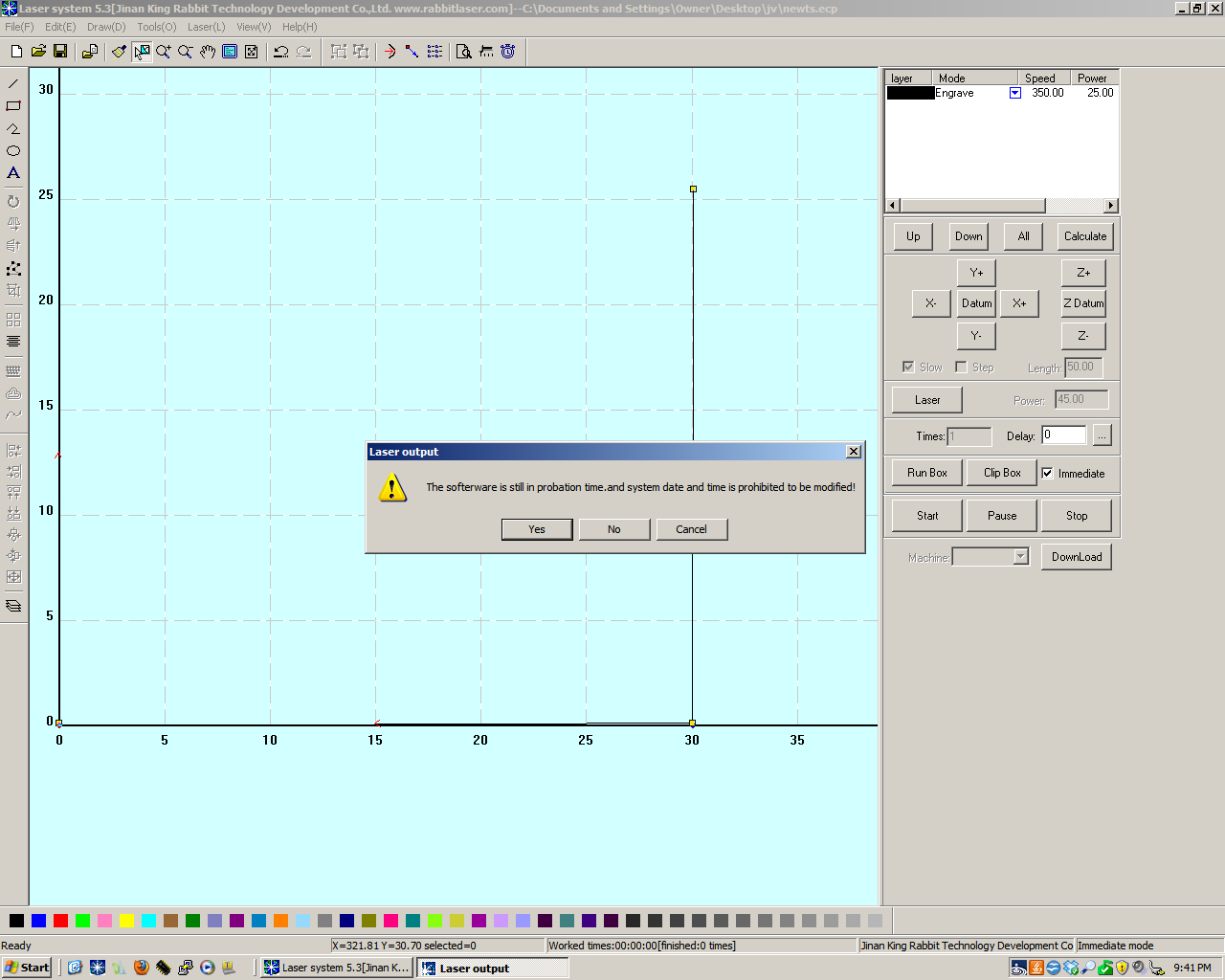Image resolution: width=1225 pixels, height=980 pixels.
Task: Select the Line drawing tool
Action: click(x=13, y=84)
